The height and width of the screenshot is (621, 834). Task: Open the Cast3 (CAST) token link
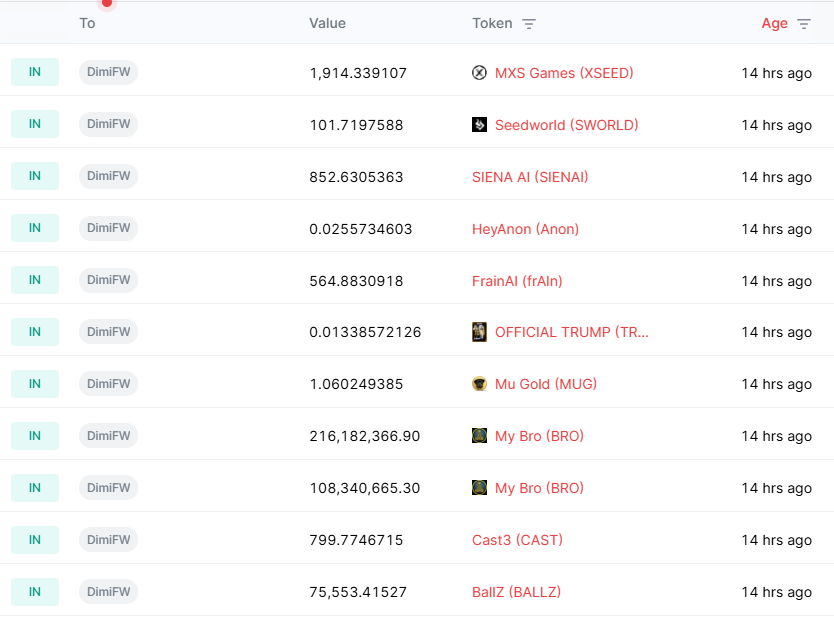click(518, 540)
